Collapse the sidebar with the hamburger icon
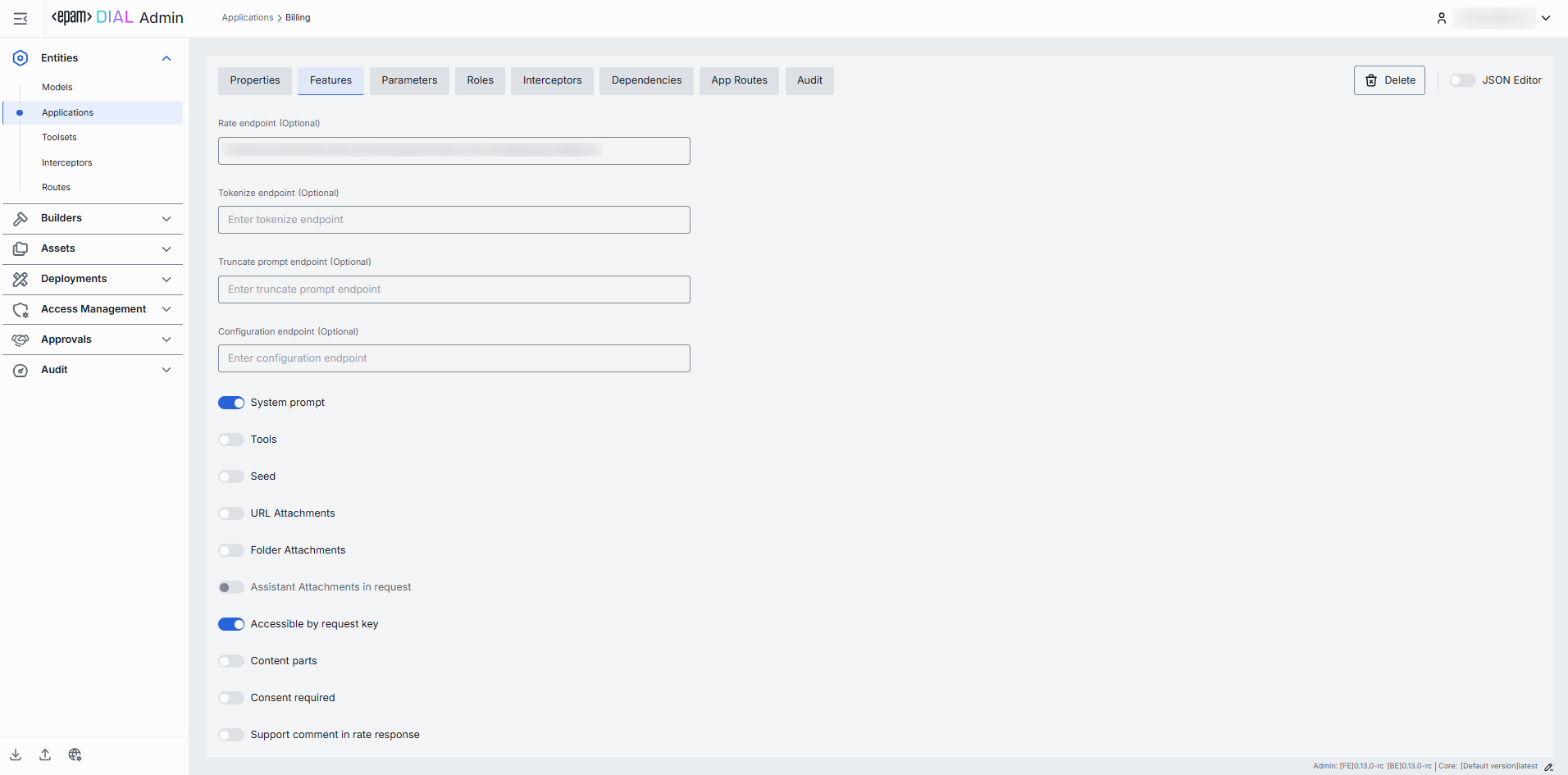Screen dimensions: 1568x775 (21, 18)
